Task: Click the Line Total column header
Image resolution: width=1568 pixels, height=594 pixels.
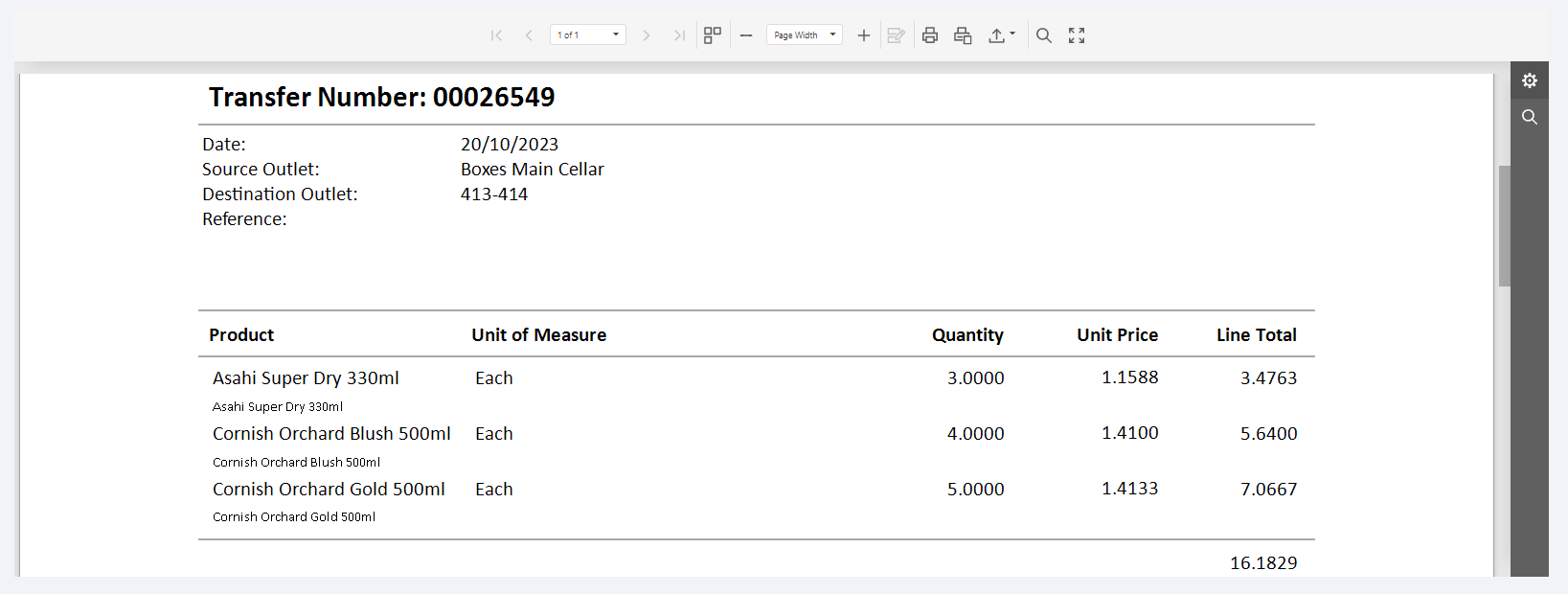Action: click(1256, 335)
